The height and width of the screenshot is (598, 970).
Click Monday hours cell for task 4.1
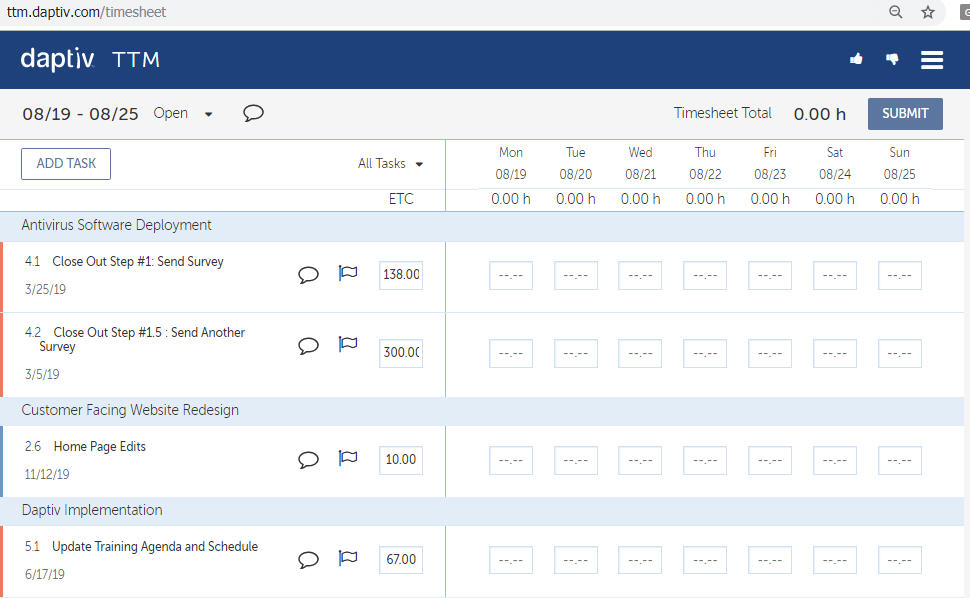coord(511,276)
